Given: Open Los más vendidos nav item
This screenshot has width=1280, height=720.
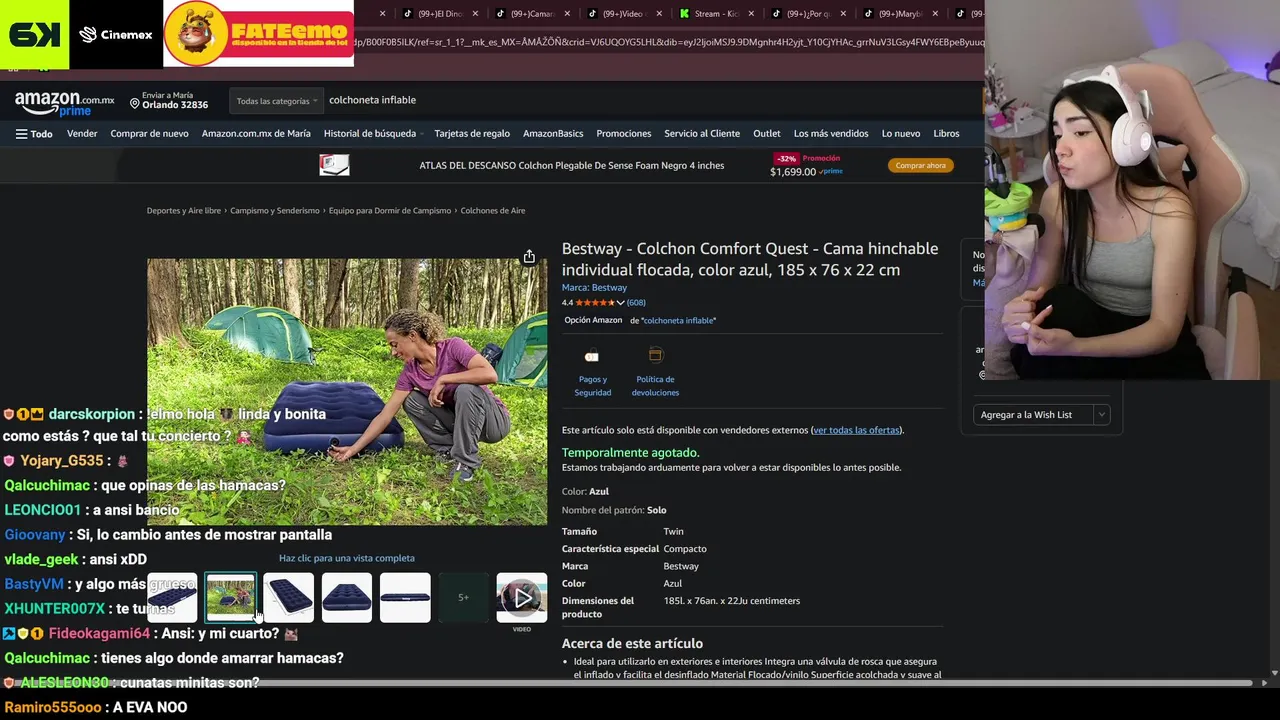Looking at the screenshot, I should point(831,134).
